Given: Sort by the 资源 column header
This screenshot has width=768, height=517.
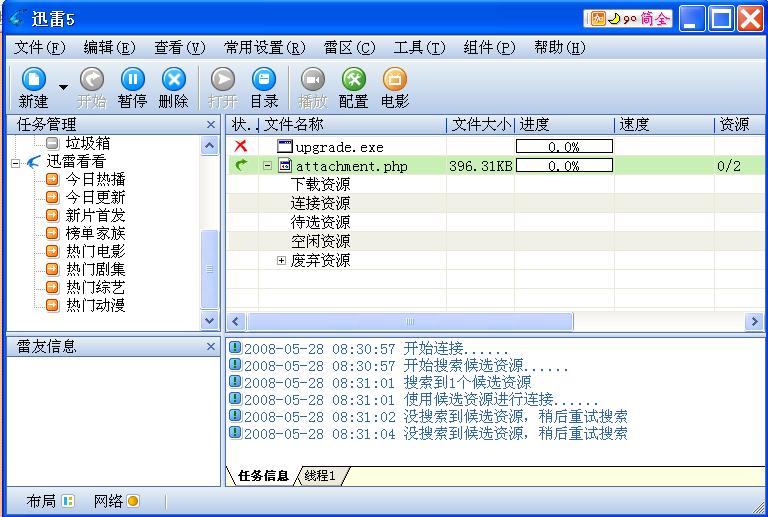Looking at the screenshot, I should pyautogui.click(x=739, y=125).
